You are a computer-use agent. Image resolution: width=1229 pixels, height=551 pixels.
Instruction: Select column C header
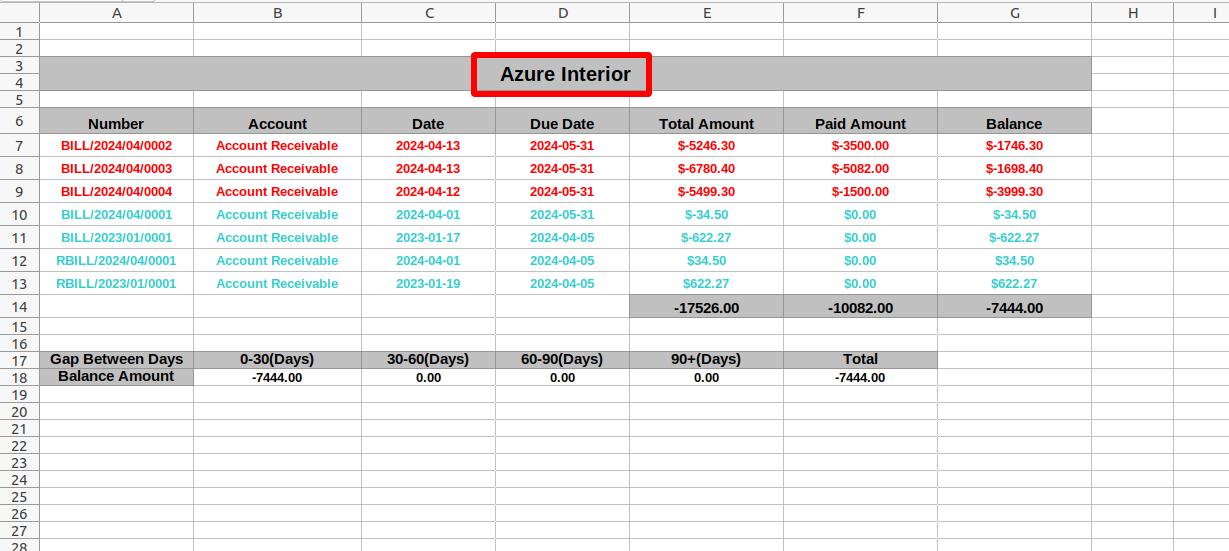[x=428, y=13]
